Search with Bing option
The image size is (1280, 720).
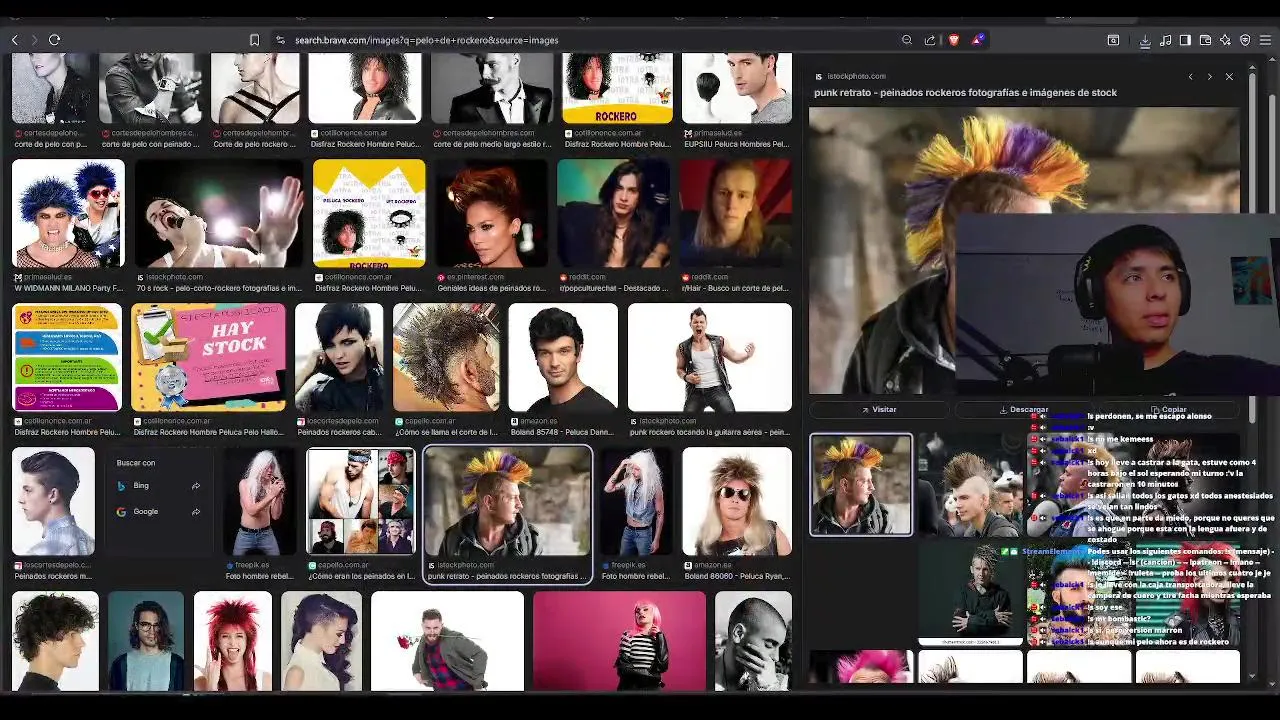(x=141, y=486)
